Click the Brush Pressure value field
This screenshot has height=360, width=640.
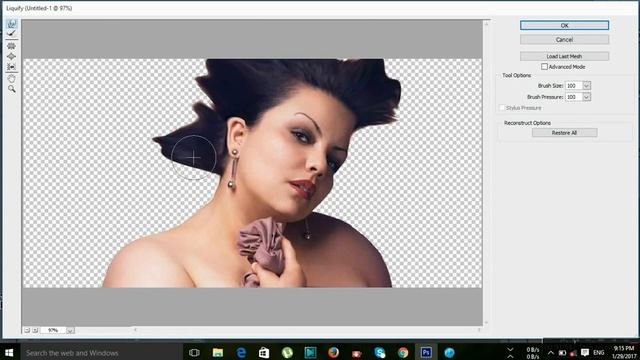click(x=574, y=97)
